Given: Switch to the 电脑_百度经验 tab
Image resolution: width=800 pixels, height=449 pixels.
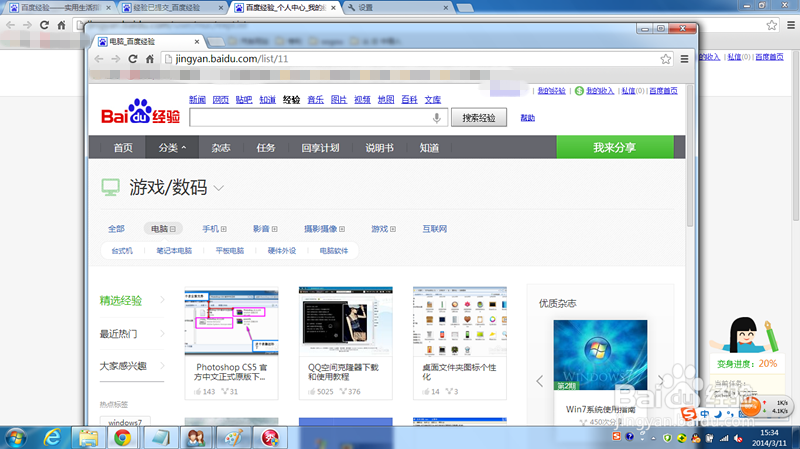Looking at the screenshot, I should [x=145, y=41].
